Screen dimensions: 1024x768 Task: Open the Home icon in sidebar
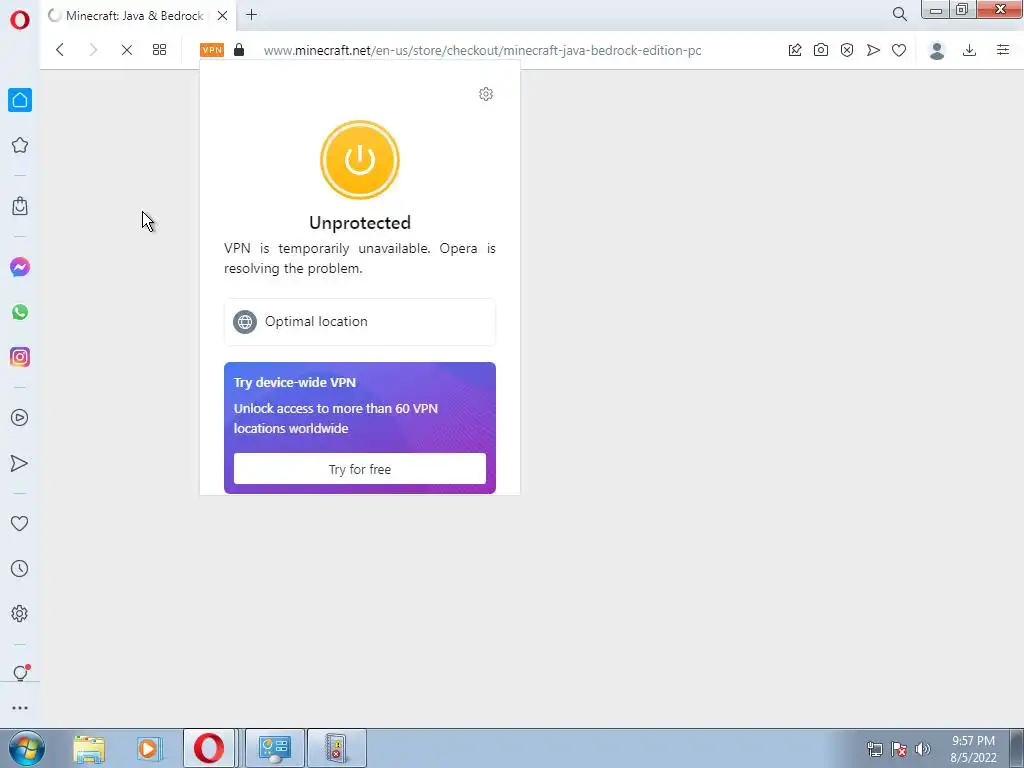click(20, 100)
